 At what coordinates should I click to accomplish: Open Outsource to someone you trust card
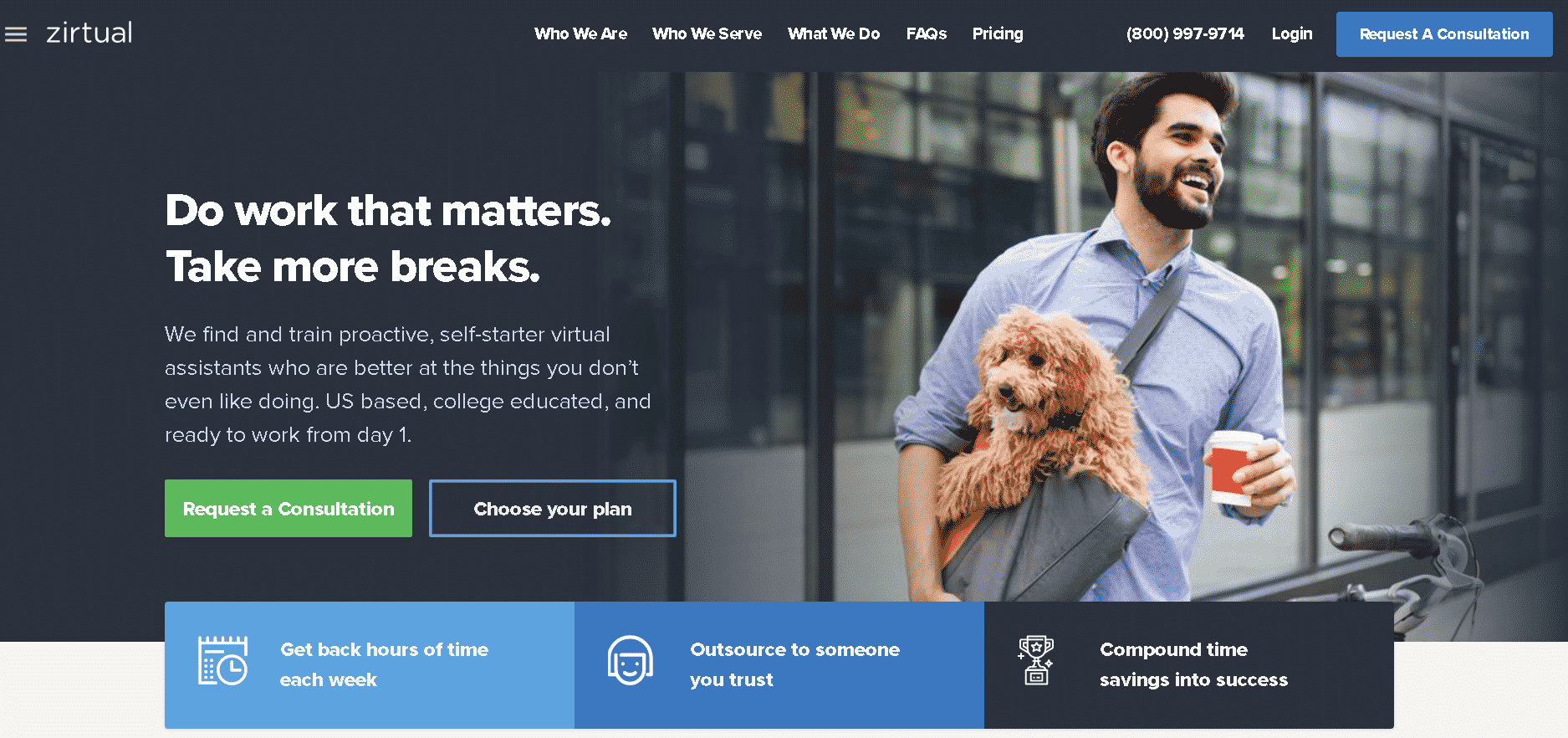click(x=779, y=665)
